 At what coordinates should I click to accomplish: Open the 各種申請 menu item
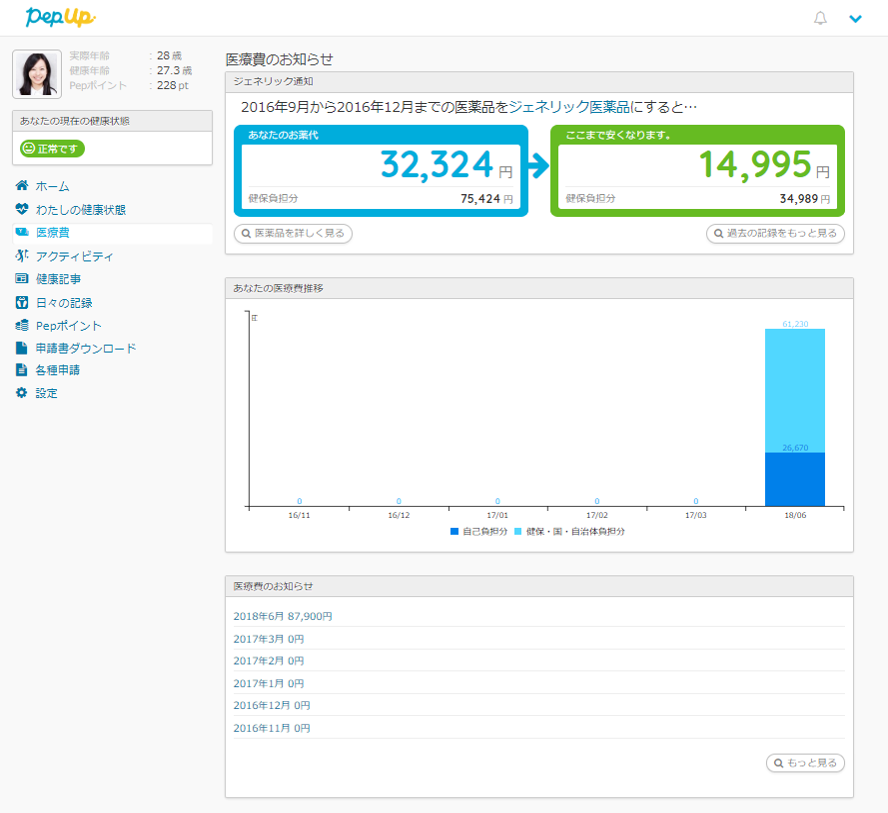click(x=57, y=370)
